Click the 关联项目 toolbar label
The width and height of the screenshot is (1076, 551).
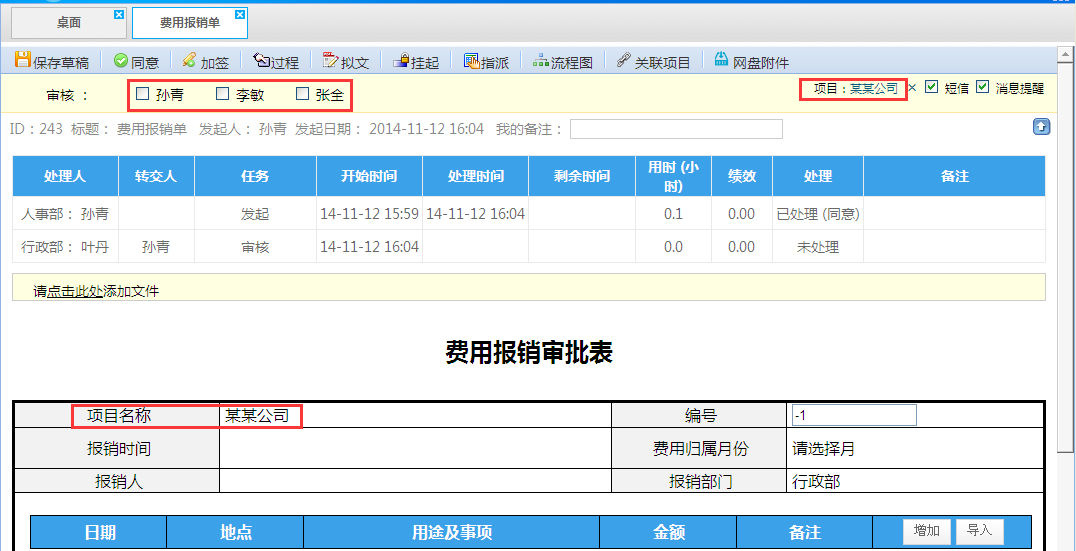tap(662, 63)
